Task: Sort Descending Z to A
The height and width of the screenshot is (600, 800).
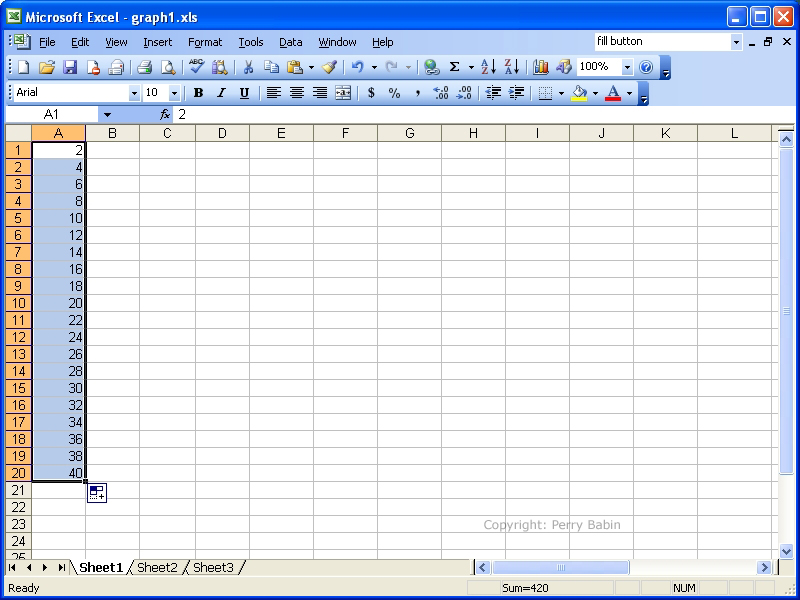Action: tap(512, 67)
